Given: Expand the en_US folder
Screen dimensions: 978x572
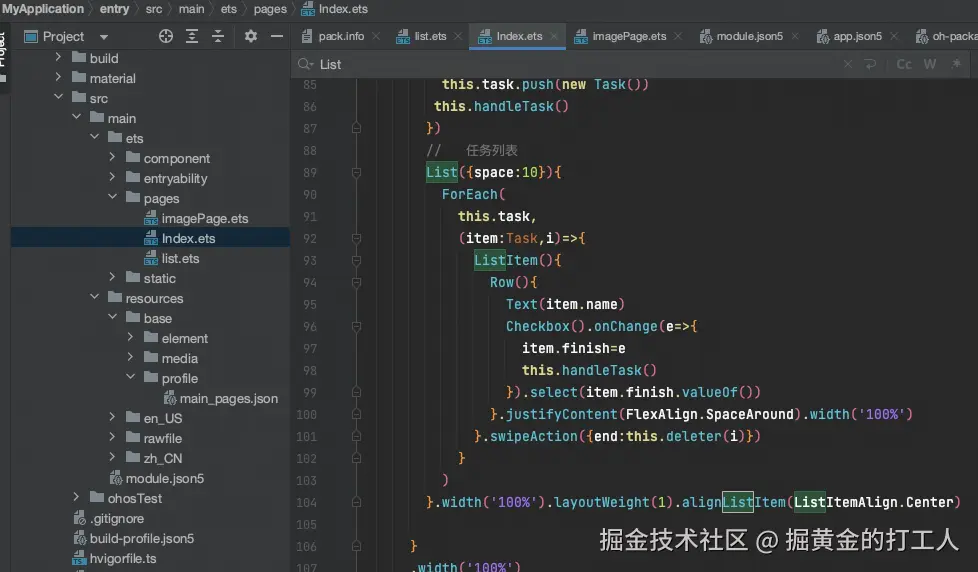Looking at the screenshot, I should click(x=112, y=417).
